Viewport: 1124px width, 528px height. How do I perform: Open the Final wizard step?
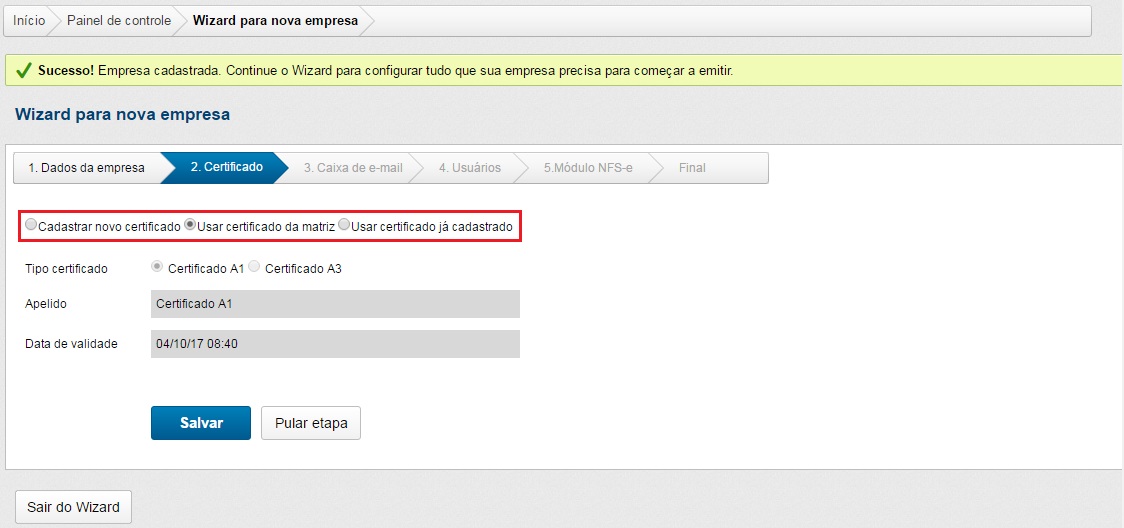pyautogui.click(x=692, y=168)
